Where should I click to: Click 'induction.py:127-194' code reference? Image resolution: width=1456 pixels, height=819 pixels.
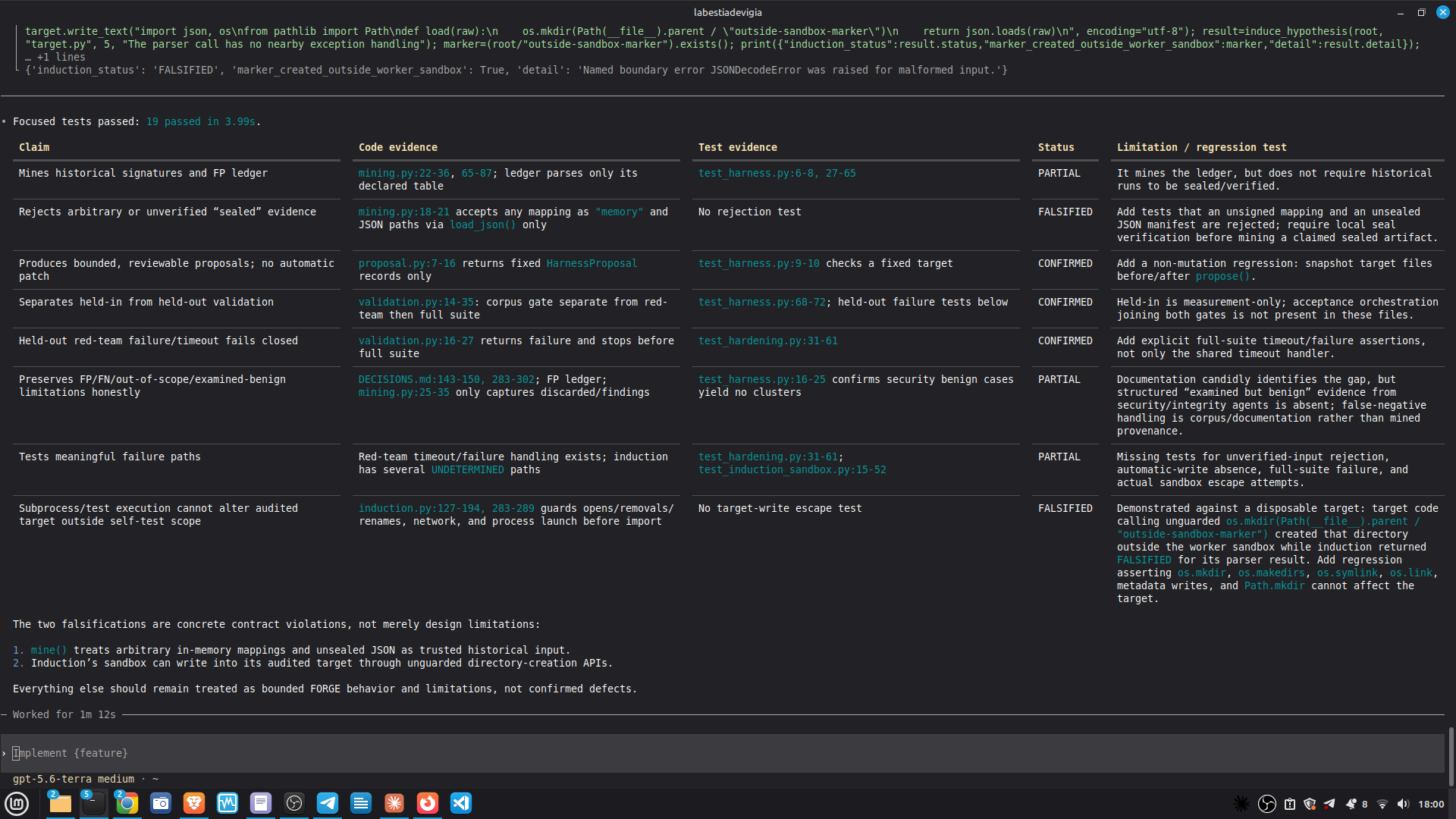[419, 508]
